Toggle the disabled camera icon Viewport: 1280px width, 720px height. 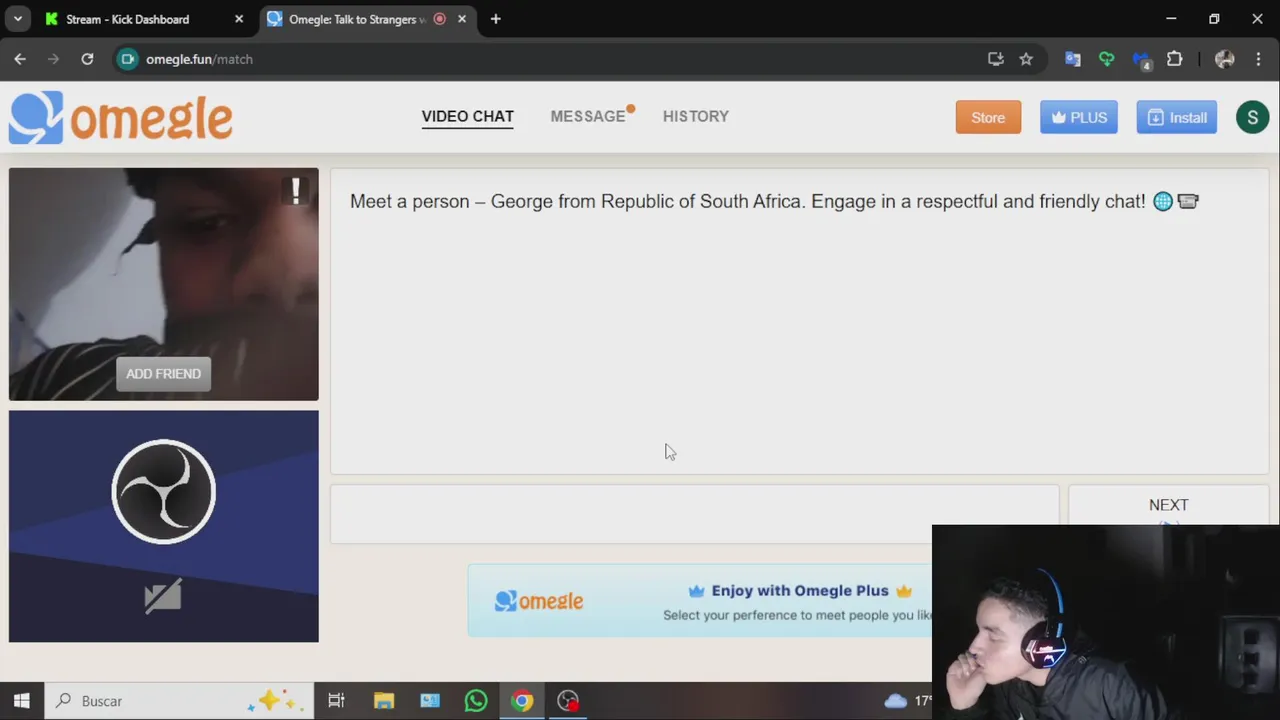[163, 597]
